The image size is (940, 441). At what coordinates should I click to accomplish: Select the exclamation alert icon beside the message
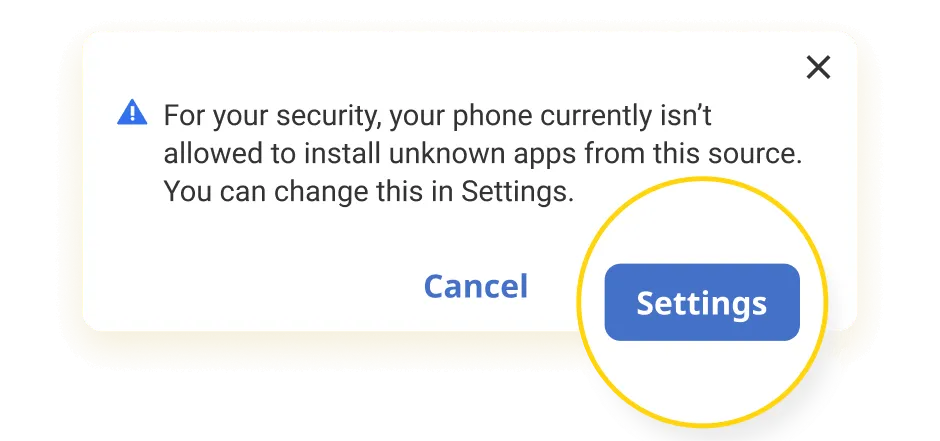click(x=132, y=113)
